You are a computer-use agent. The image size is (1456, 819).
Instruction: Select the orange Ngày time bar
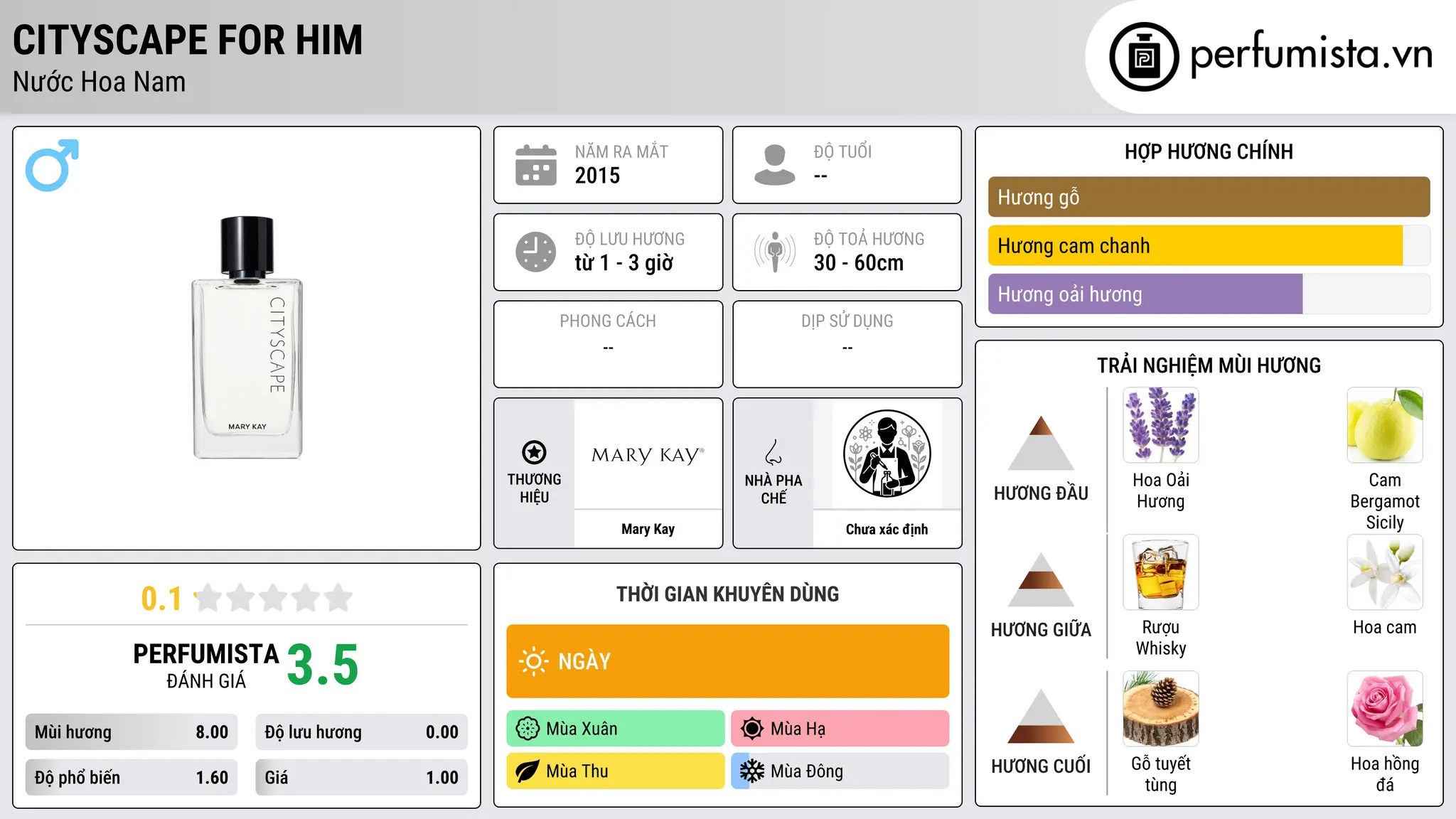727,661
